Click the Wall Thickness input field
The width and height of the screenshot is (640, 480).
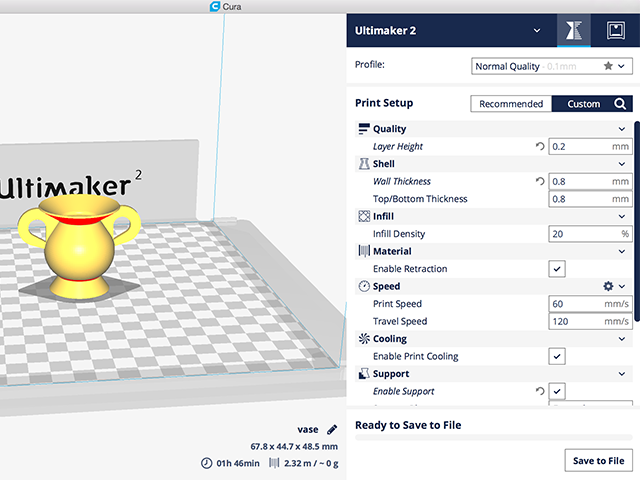590,181
